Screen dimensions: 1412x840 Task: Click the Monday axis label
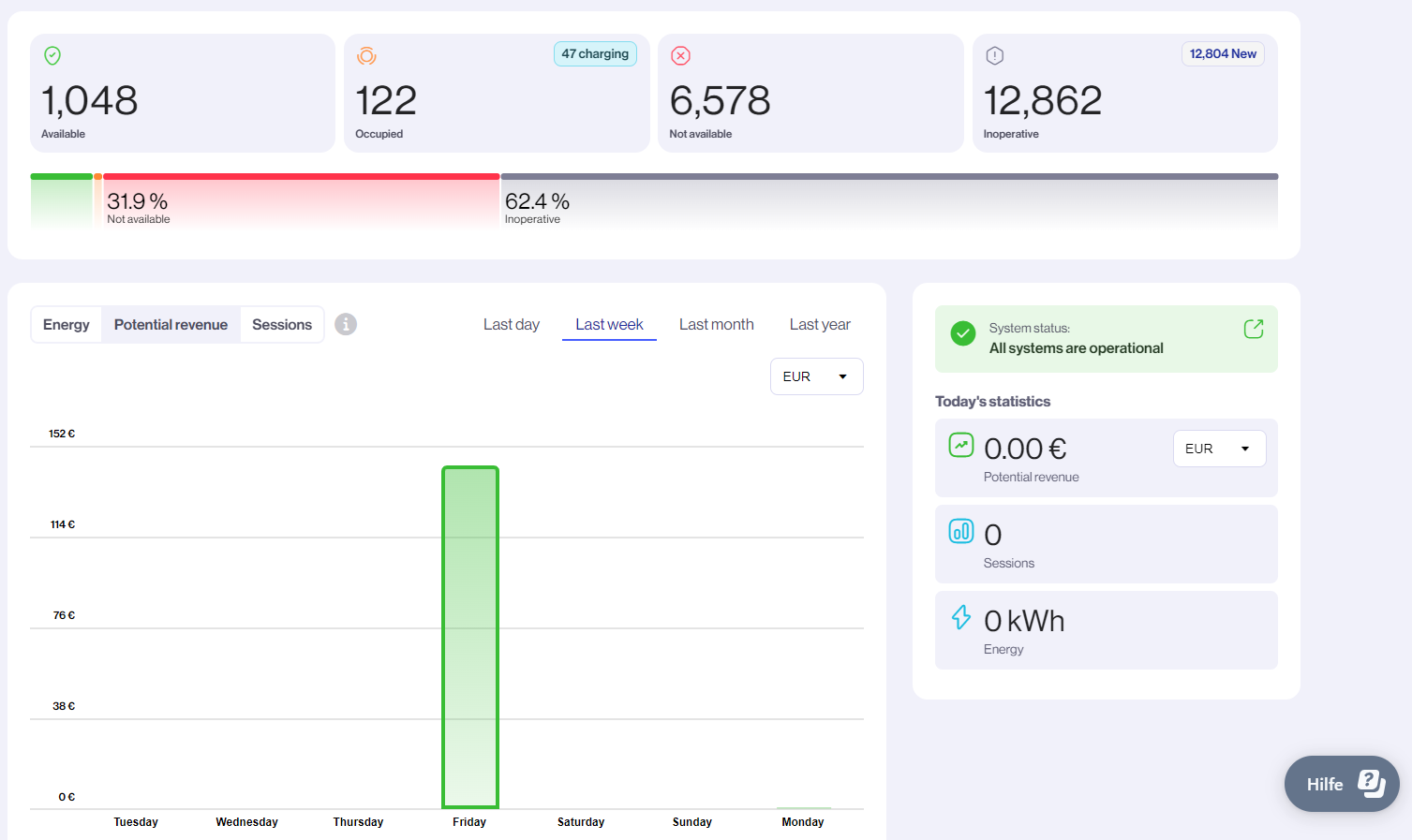[803, 822]
